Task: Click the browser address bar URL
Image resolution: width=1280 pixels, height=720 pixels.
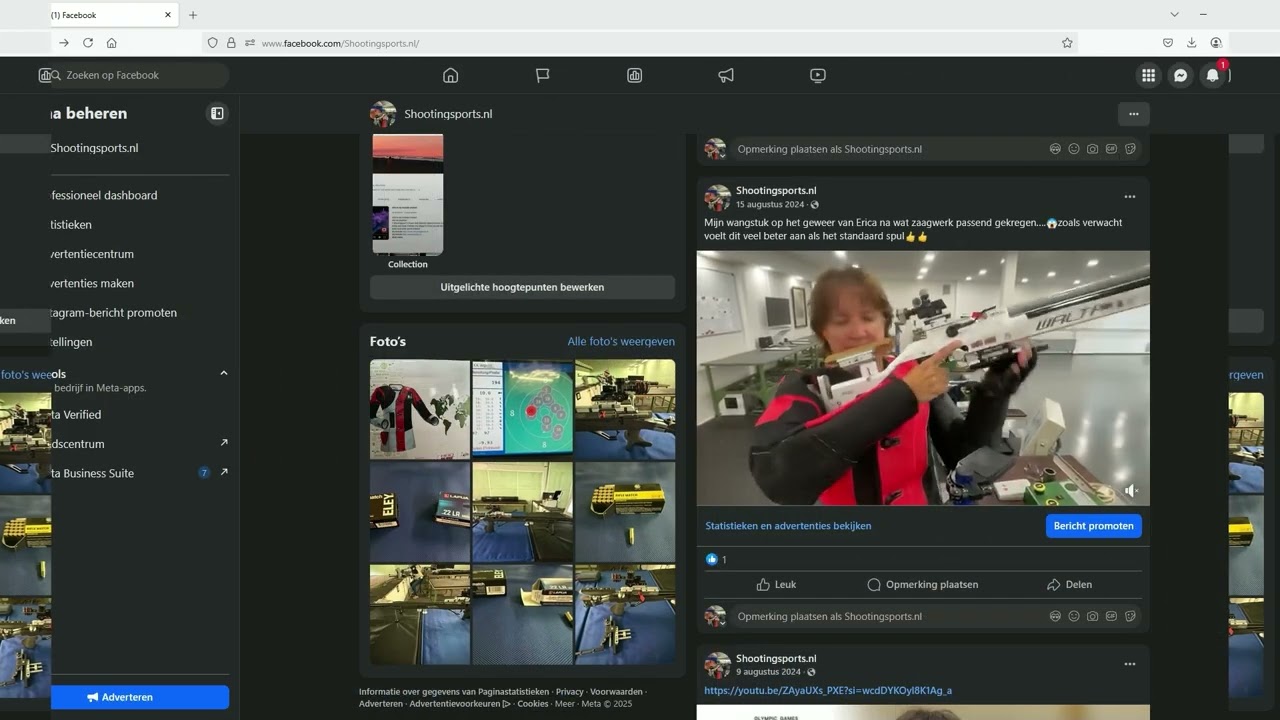Action: [340, 43]
